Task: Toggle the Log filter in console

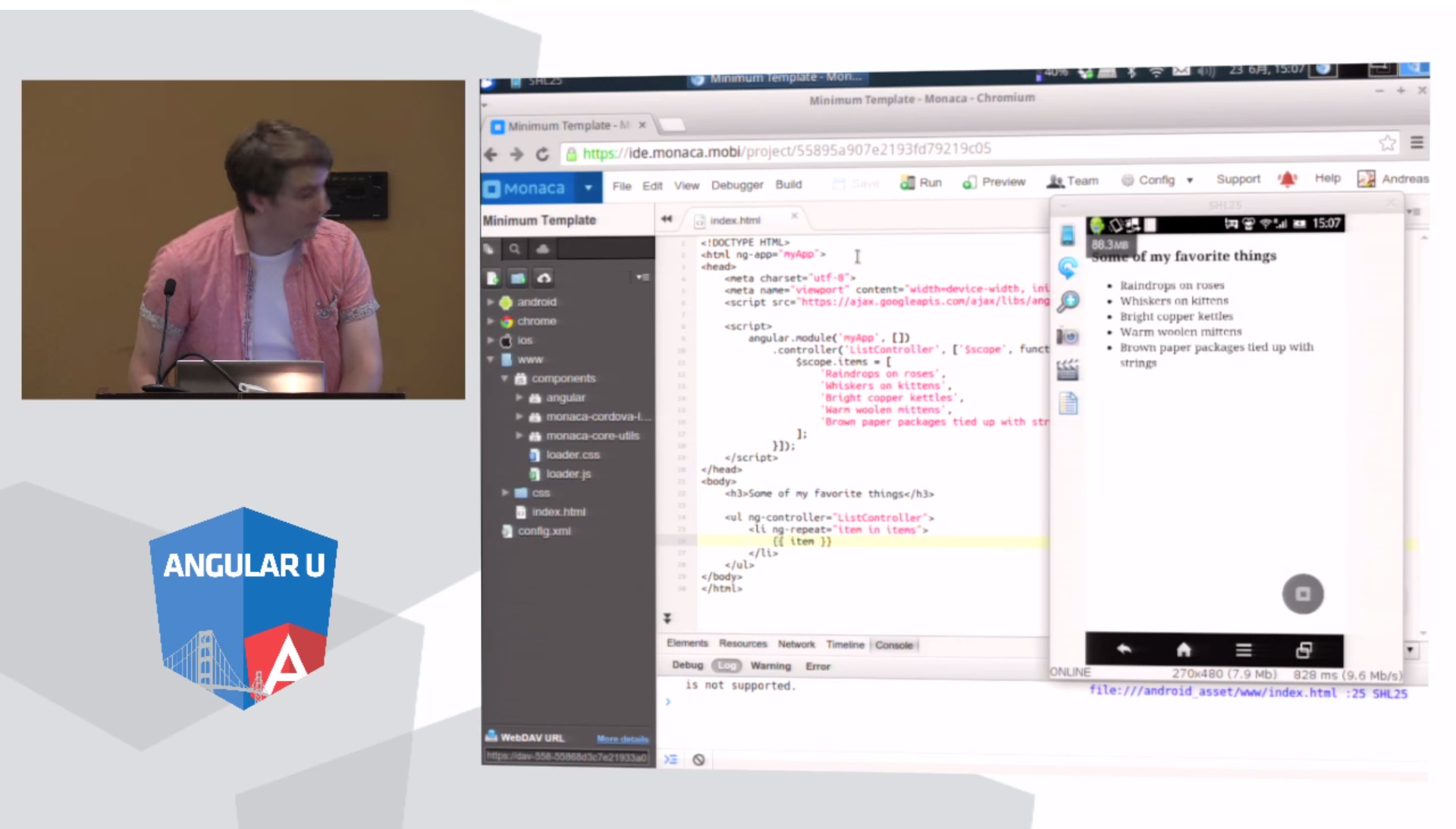Action: point(726,665)
